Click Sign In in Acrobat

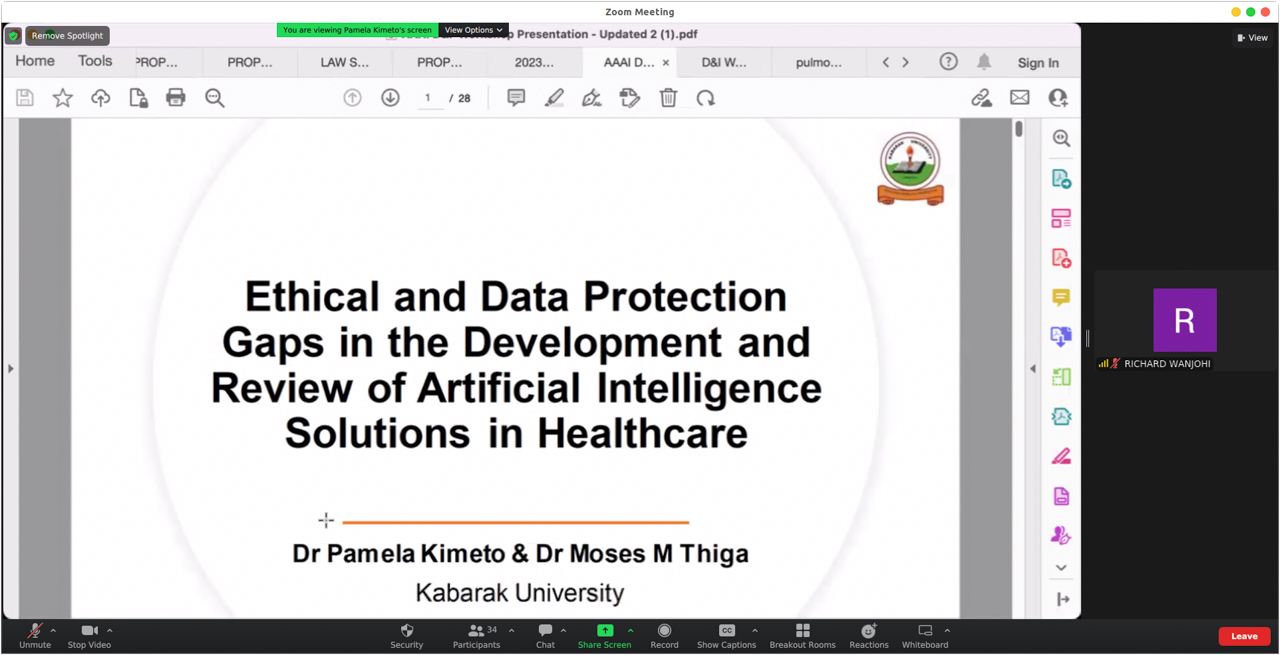click(x=1038, y=62)
